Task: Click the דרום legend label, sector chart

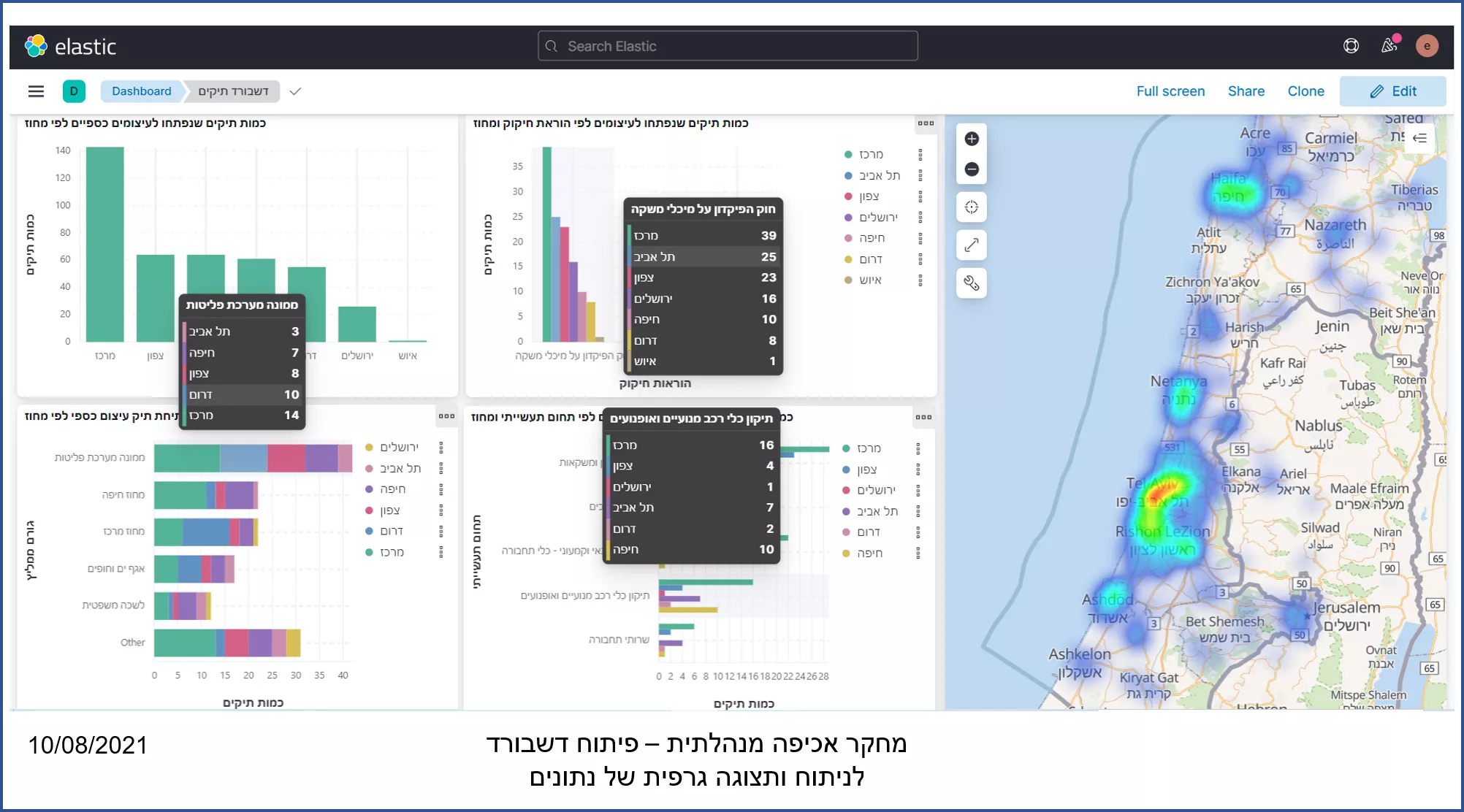Action: point(869,532)
